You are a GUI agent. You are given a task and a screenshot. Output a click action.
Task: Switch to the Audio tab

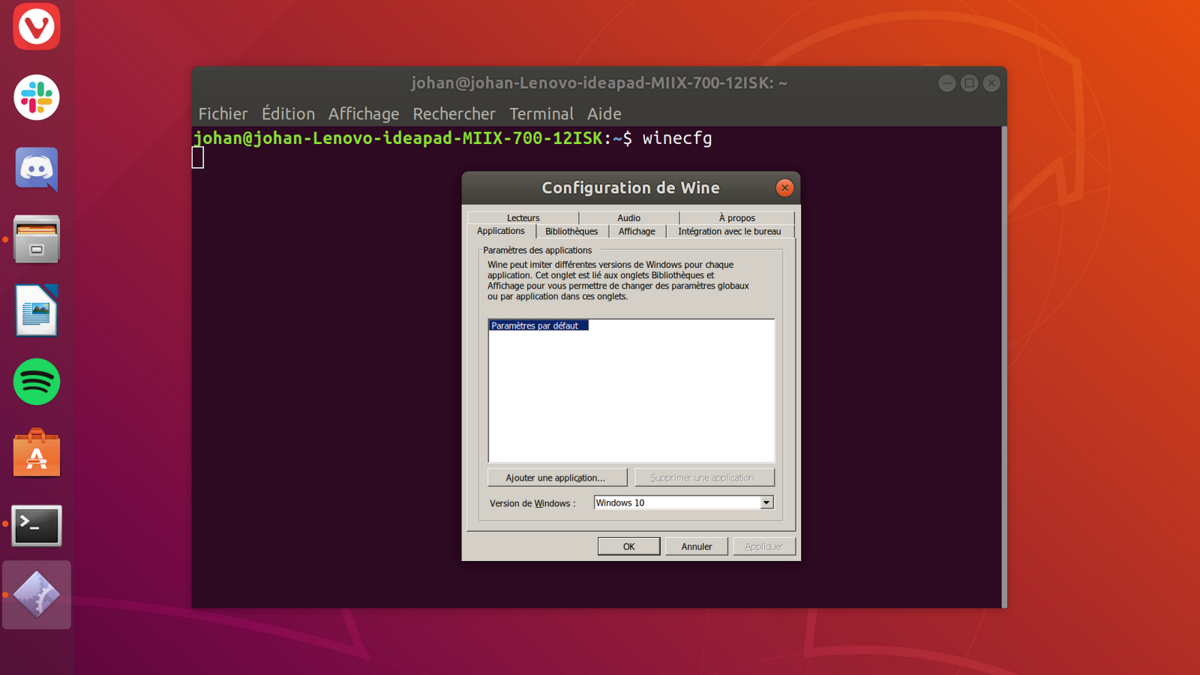[629, 217]
